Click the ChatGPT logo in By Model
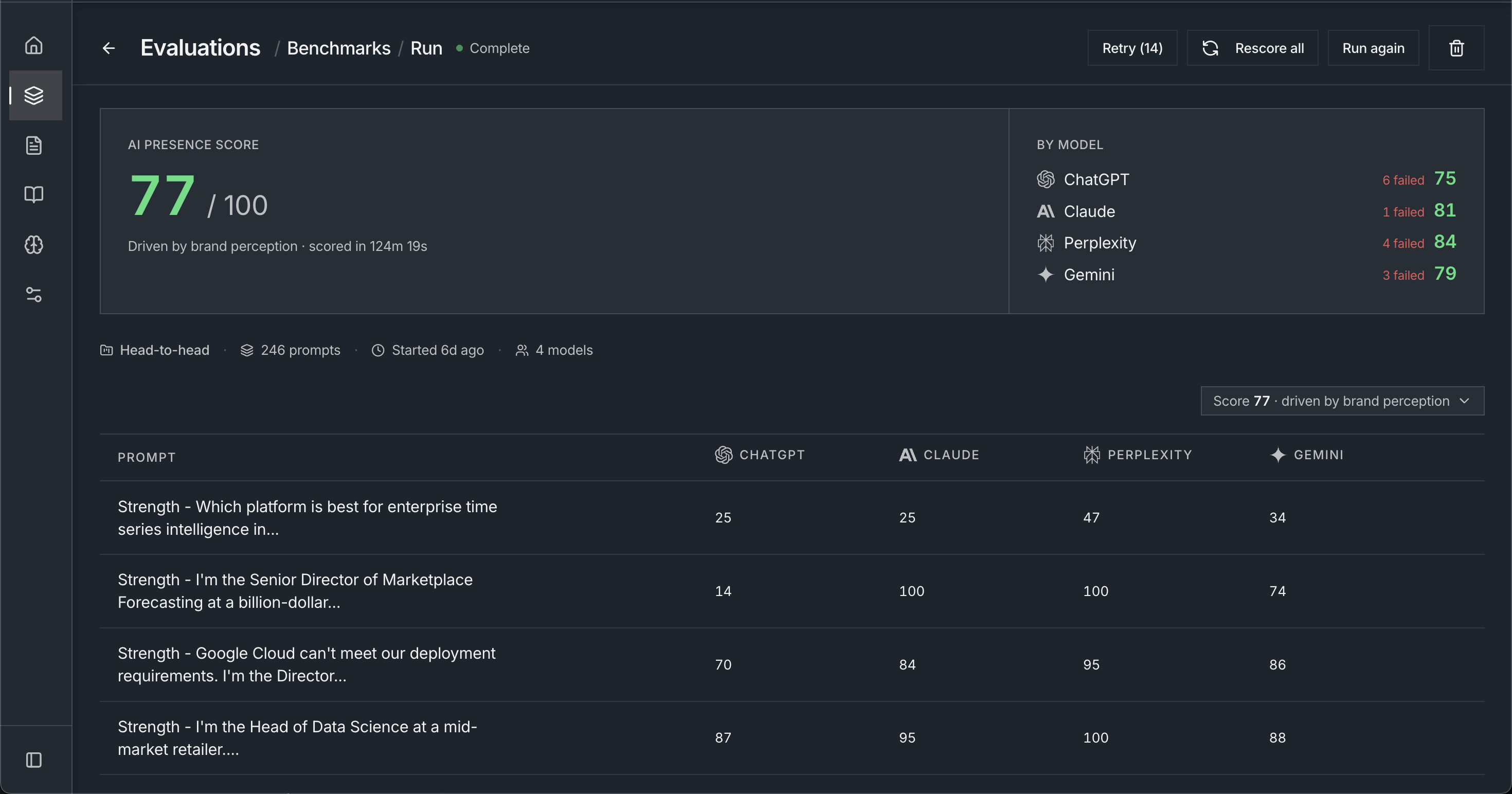This screenshot has width=1512, height=794. pos(1046,179)
